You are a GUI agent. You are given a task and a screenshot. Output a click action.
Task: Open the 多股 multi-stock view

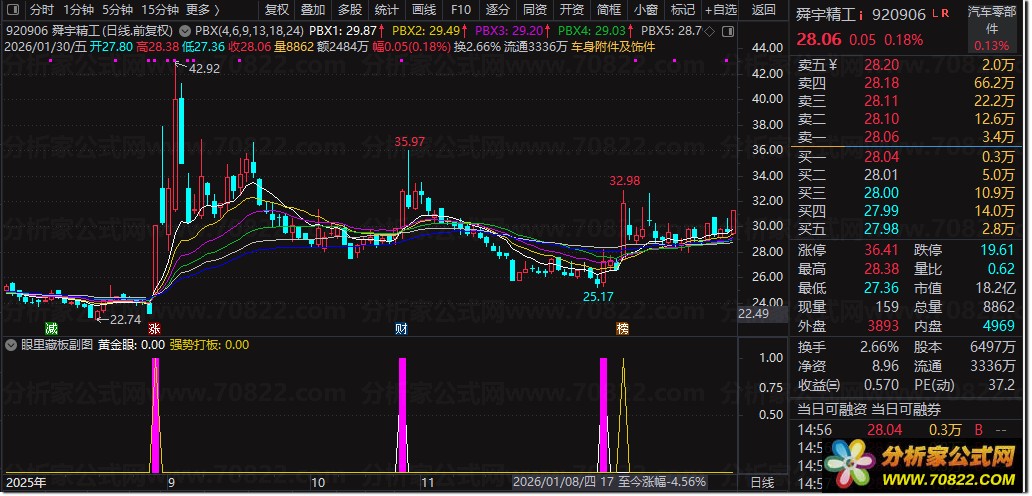(x=349, y=10)
